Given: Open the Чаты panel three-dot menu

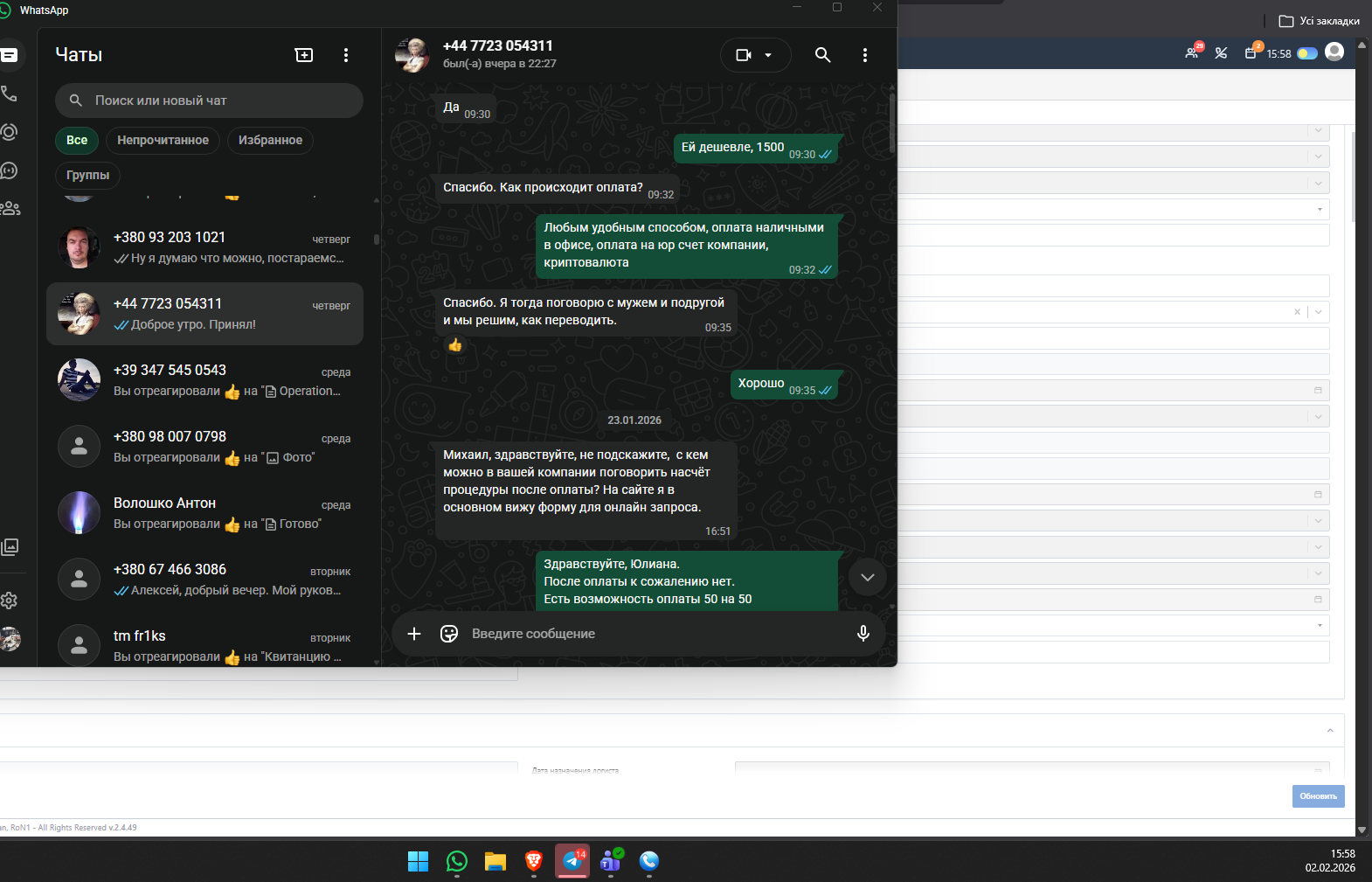Looking at the screenshot, I should point(346,55).
